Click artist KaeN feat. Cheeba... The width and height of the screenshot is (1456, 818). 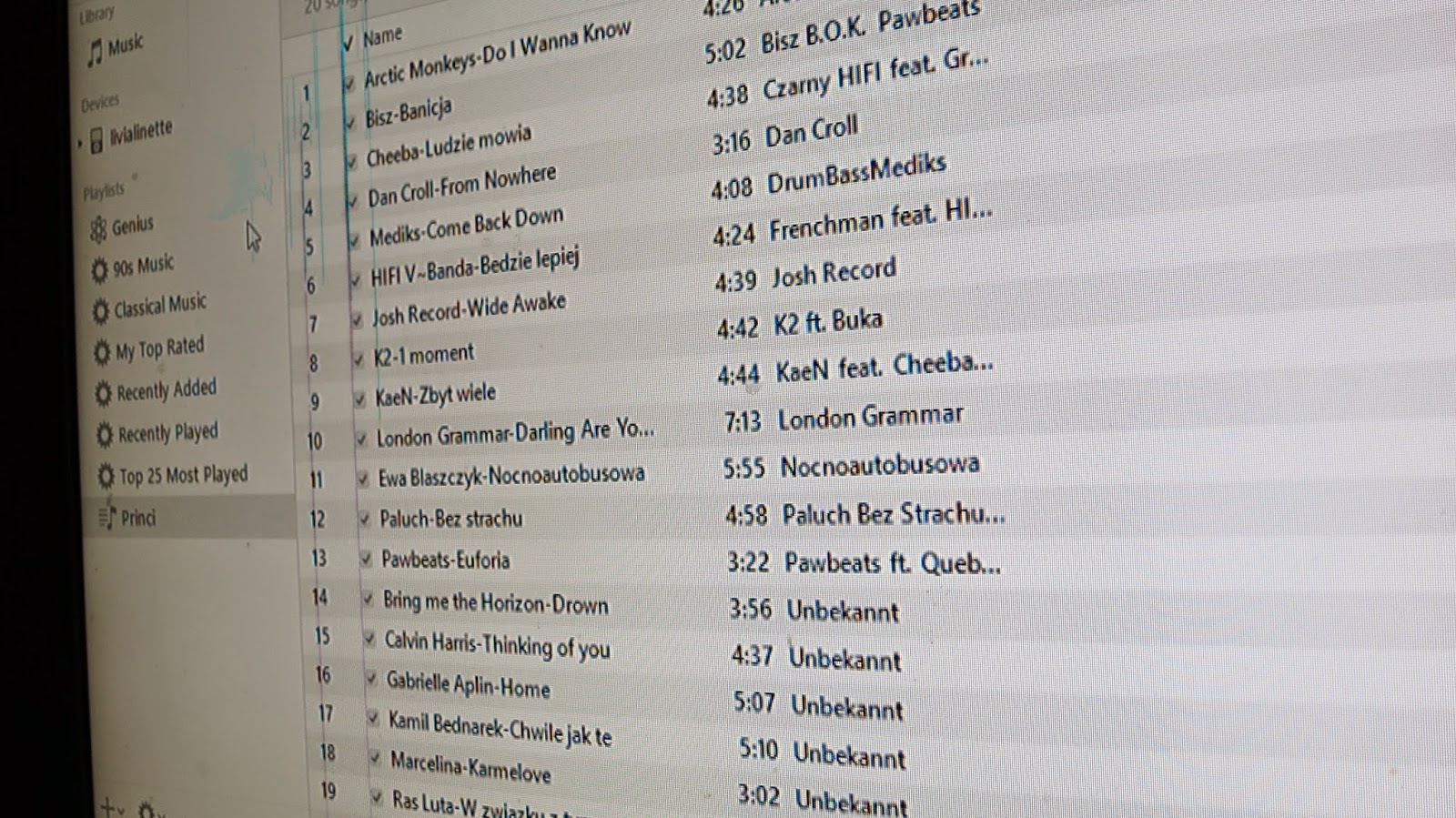click(x=885, y=368)
